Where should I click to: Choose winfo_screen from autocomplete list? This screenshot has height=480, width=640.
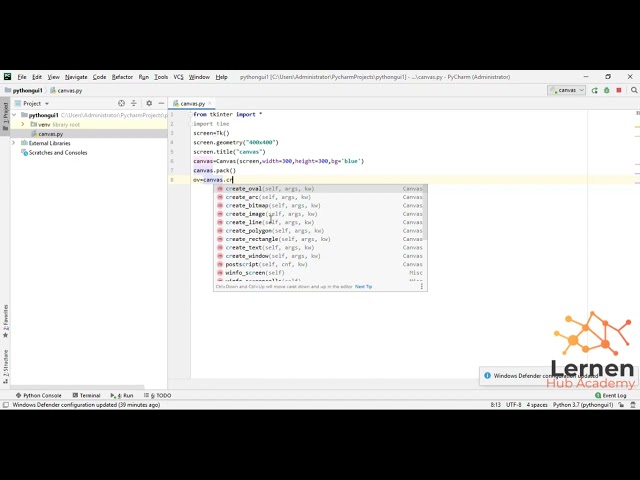320,273
